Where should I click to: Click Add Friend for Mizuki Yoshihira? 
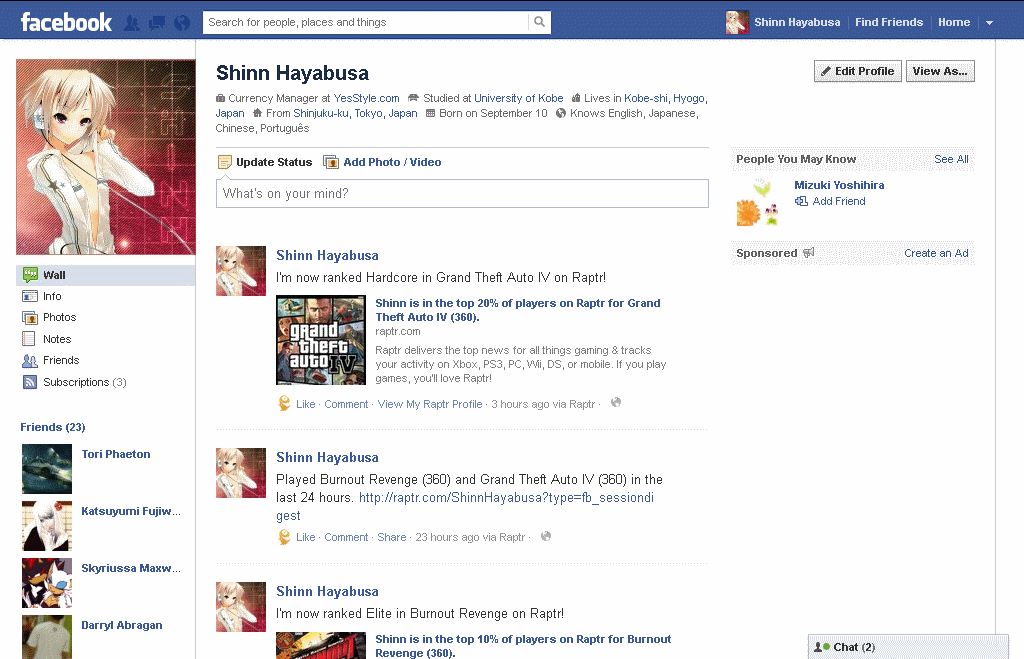(839, 201)
